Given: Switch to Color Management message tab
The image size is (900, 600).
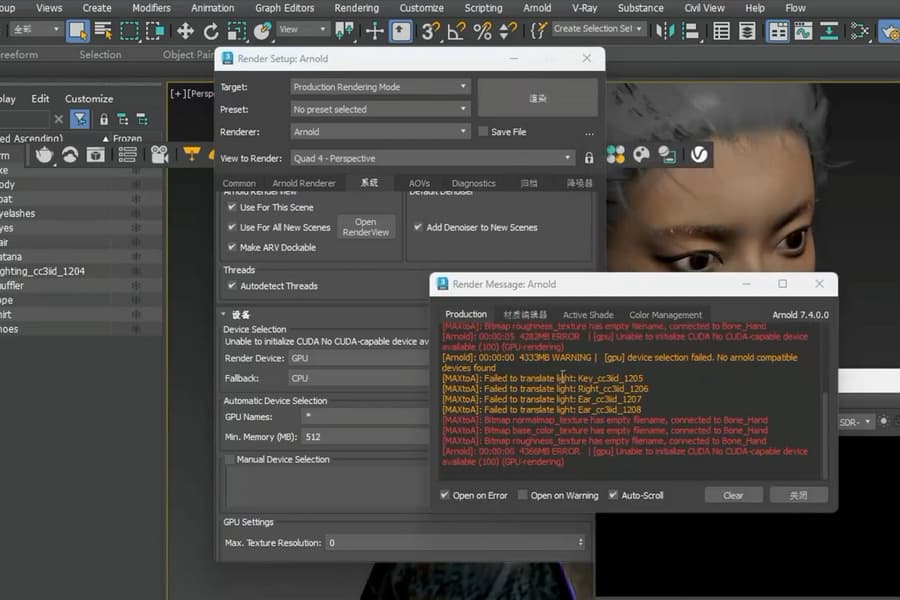Looking at the screenshot, I should pos(665,315).
